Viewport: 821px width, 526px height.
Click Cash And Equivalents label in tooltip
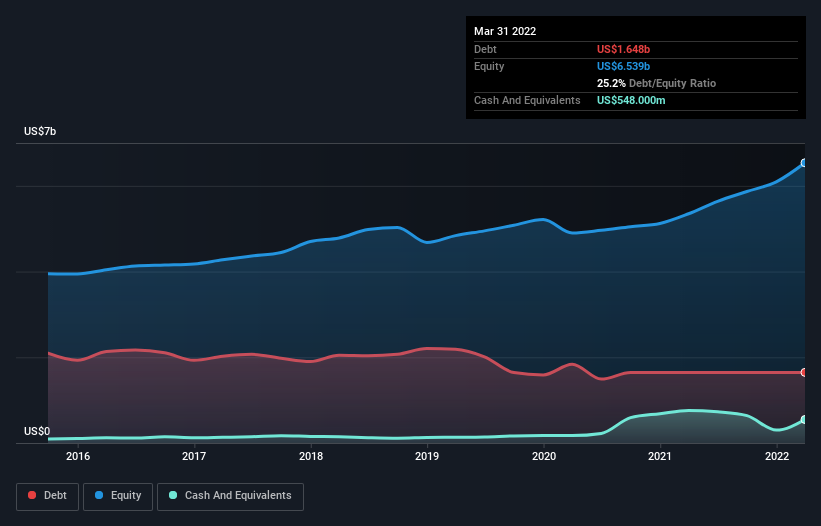click(527, 100)
